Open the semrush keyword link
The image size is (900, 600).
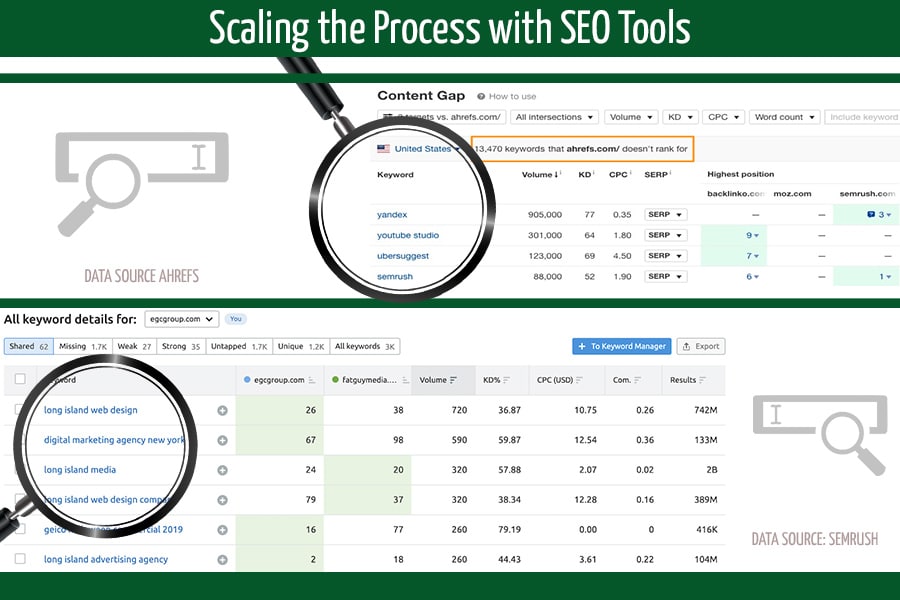click(x=395, y=277)
